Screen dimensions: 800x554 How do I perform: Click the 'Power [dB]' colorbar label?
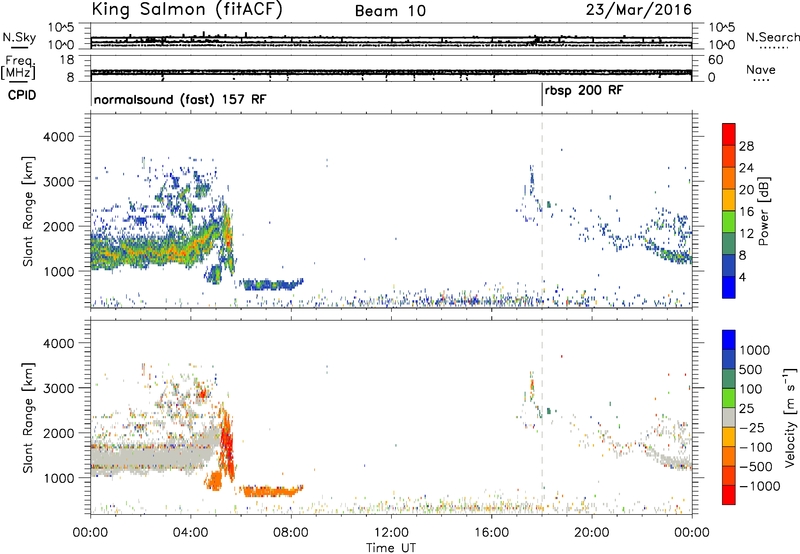click(x=763, y=211)
